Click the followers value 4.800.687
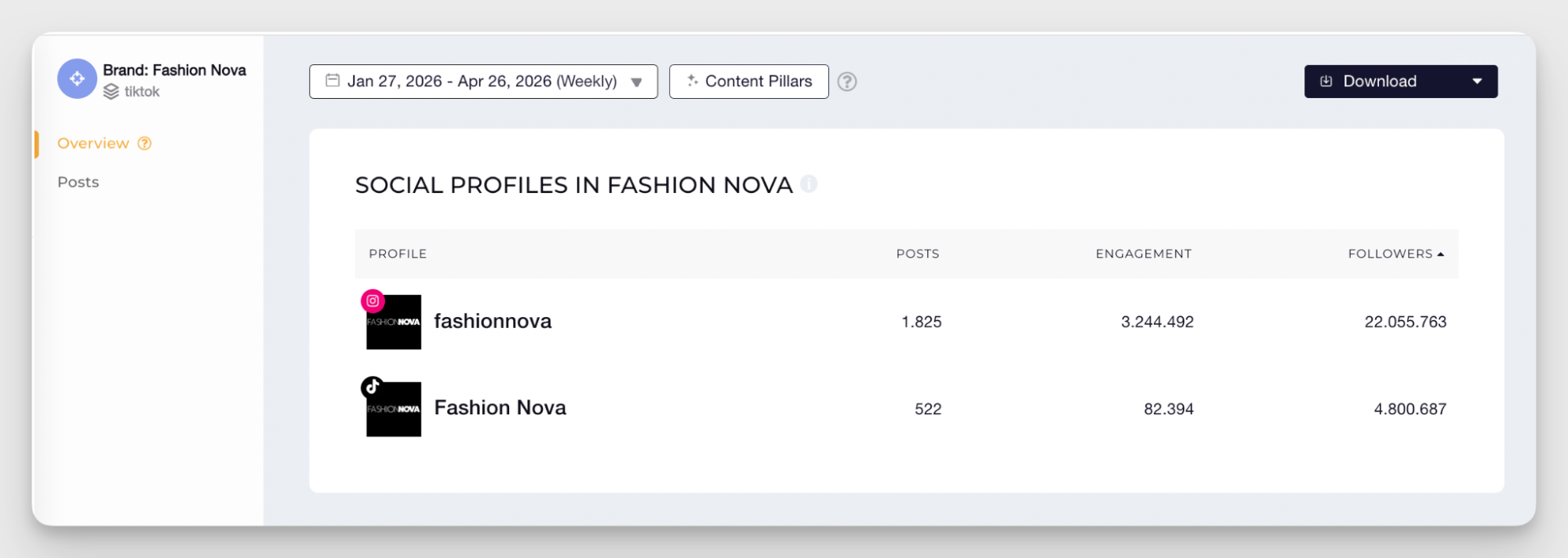 tap(1410, 409)
